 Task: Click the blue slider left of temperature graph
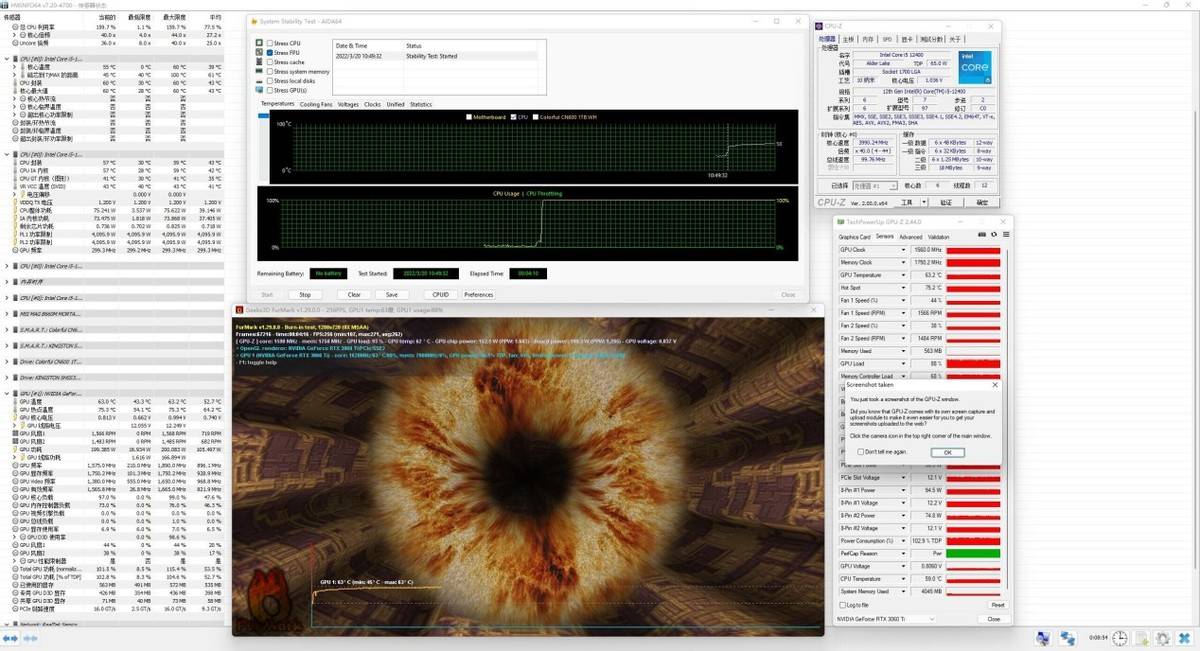pyautogui.click(x=264, y=116)
